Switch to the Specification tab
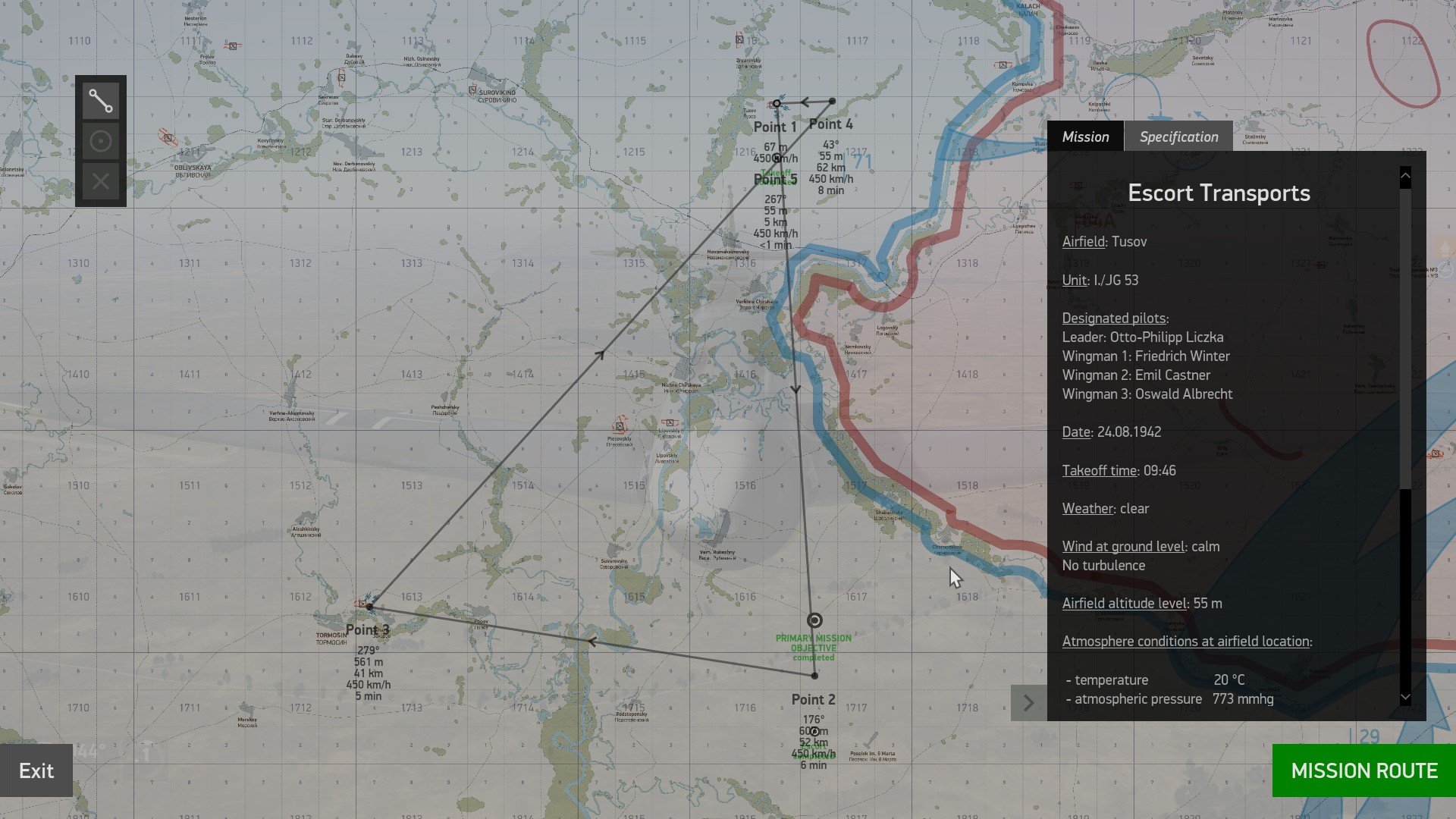Viewport: 1456px width, 819px height. click(1178, 136)
